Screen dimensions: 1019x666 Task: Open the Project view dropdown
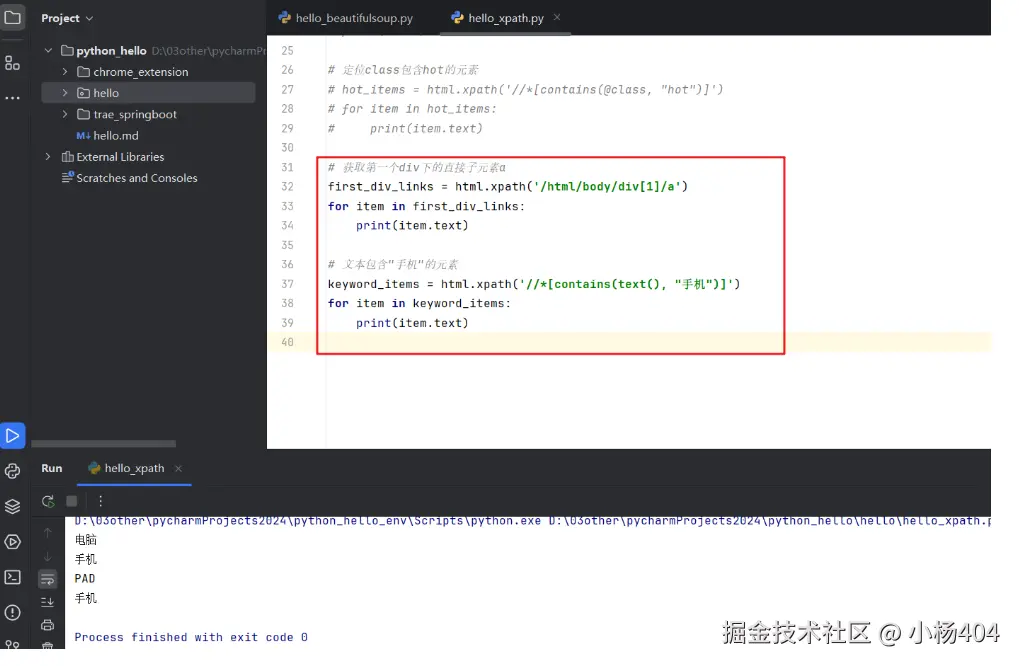click(67, 18)
